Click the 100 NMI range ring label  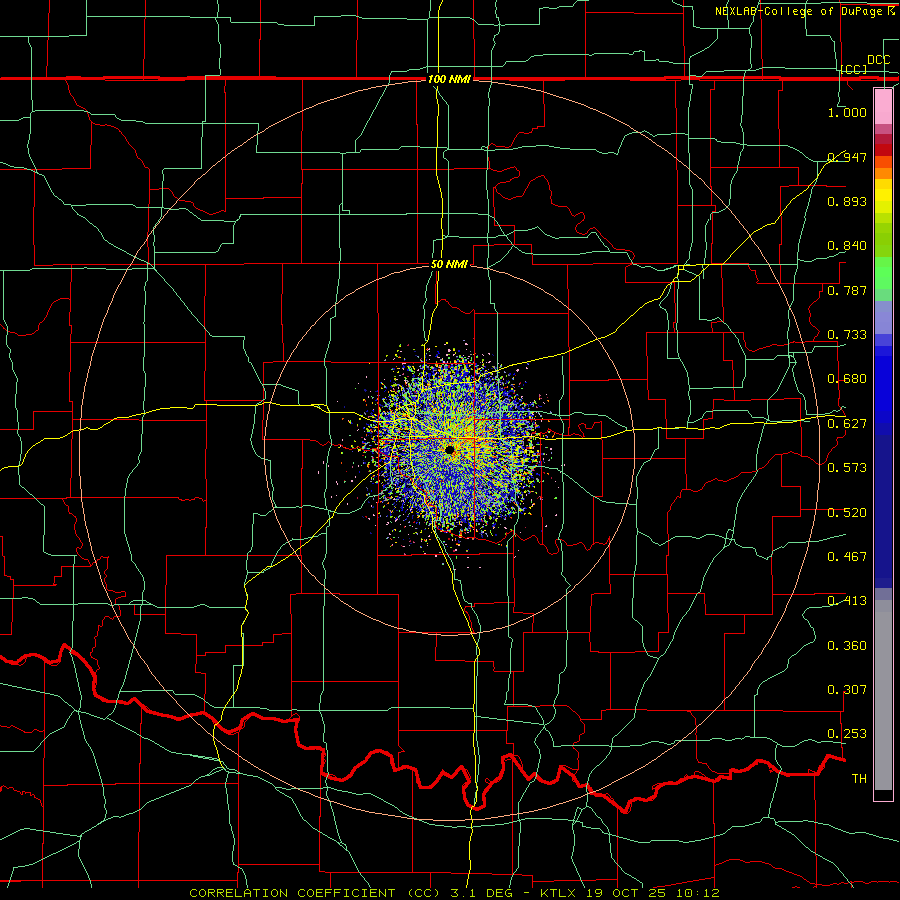(449, 79)
